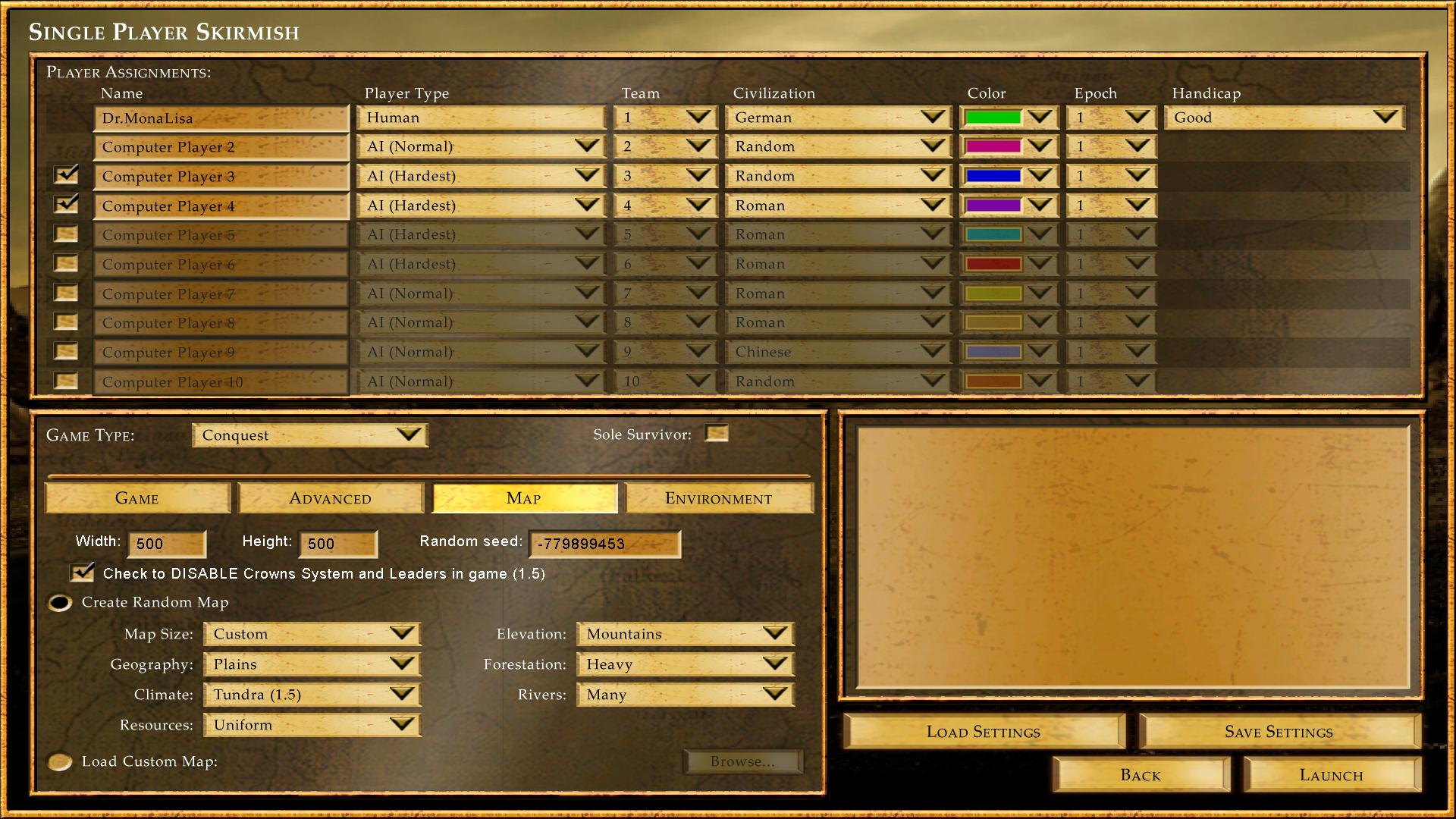Image resolution: width=1456 pixels, height=819 pixels.
Task: Click Player Type arrow for Computer Player 4
Action: 586,206
